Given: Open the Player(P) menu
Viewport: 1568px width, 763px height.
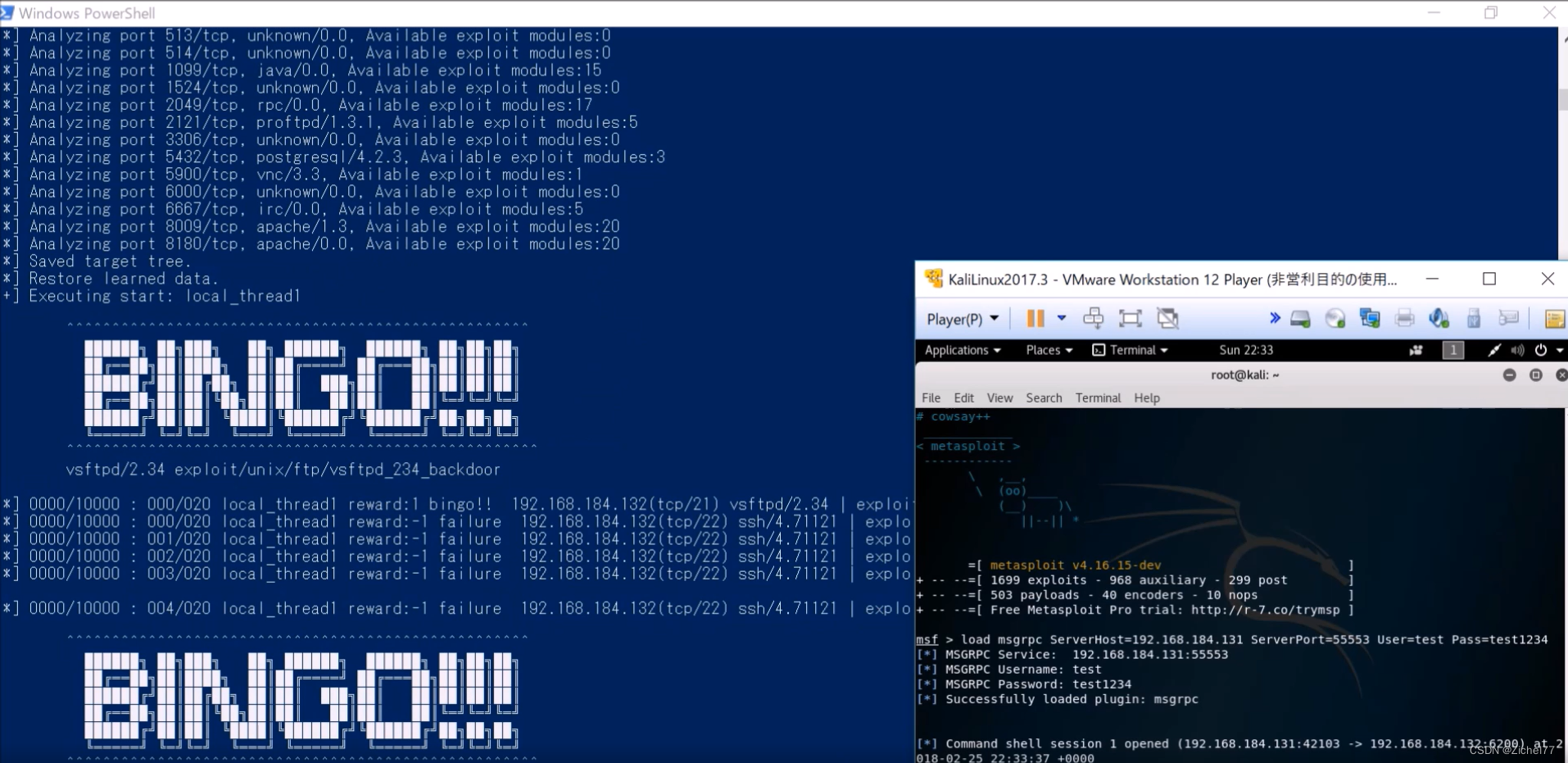Looking at the screenshot, I should point(963,319).
